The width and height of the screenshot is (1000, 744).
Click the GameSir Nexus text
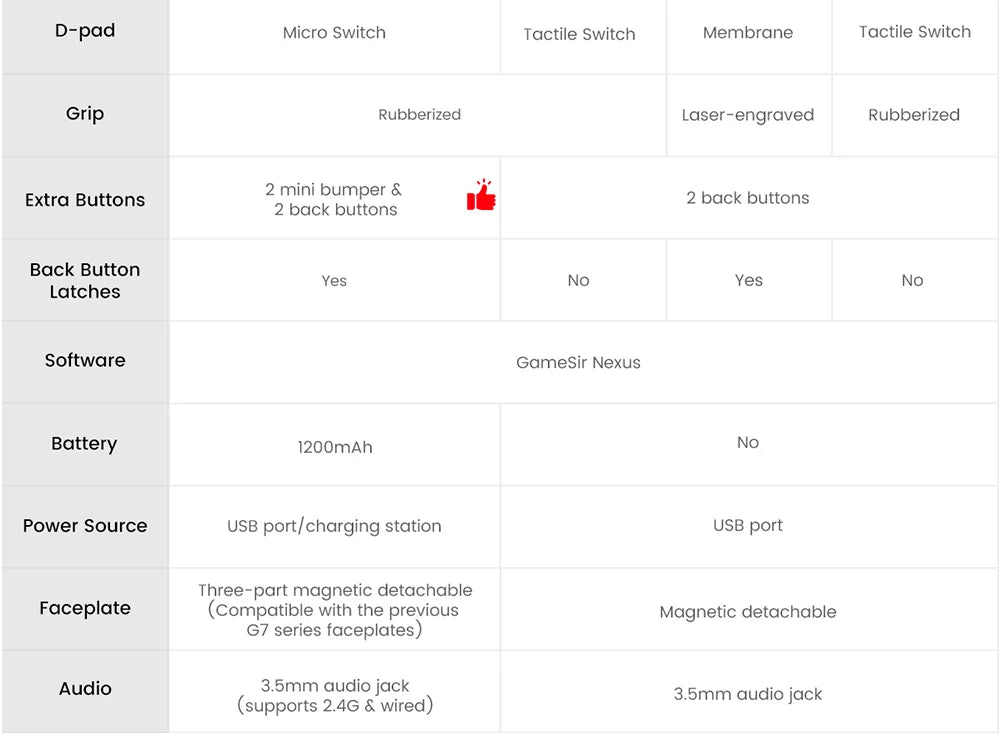pos(578,363)
